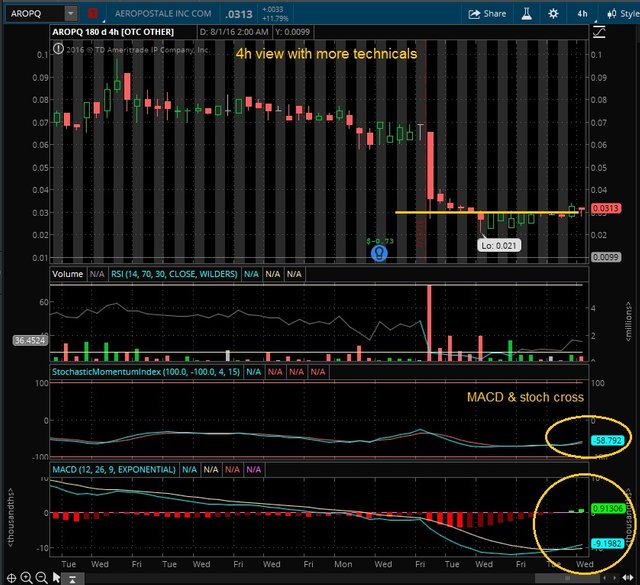Click the AEROPOSTALE INC COM company name

pos(163,13)
